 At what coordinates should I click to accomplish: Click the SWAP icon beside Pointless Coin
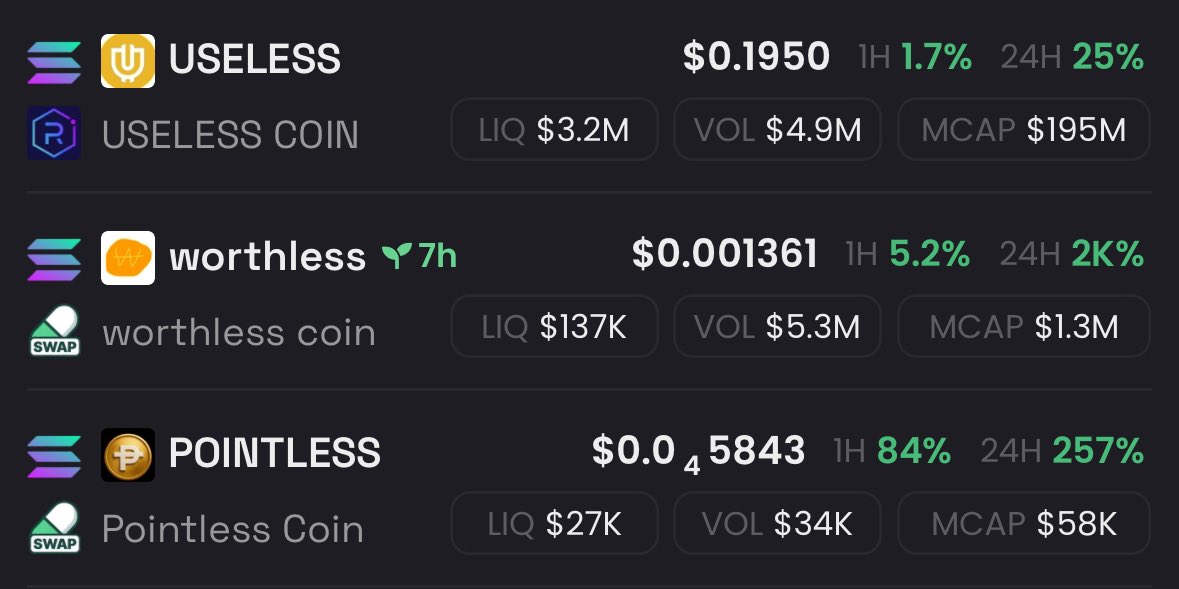(x=54, y=528)
